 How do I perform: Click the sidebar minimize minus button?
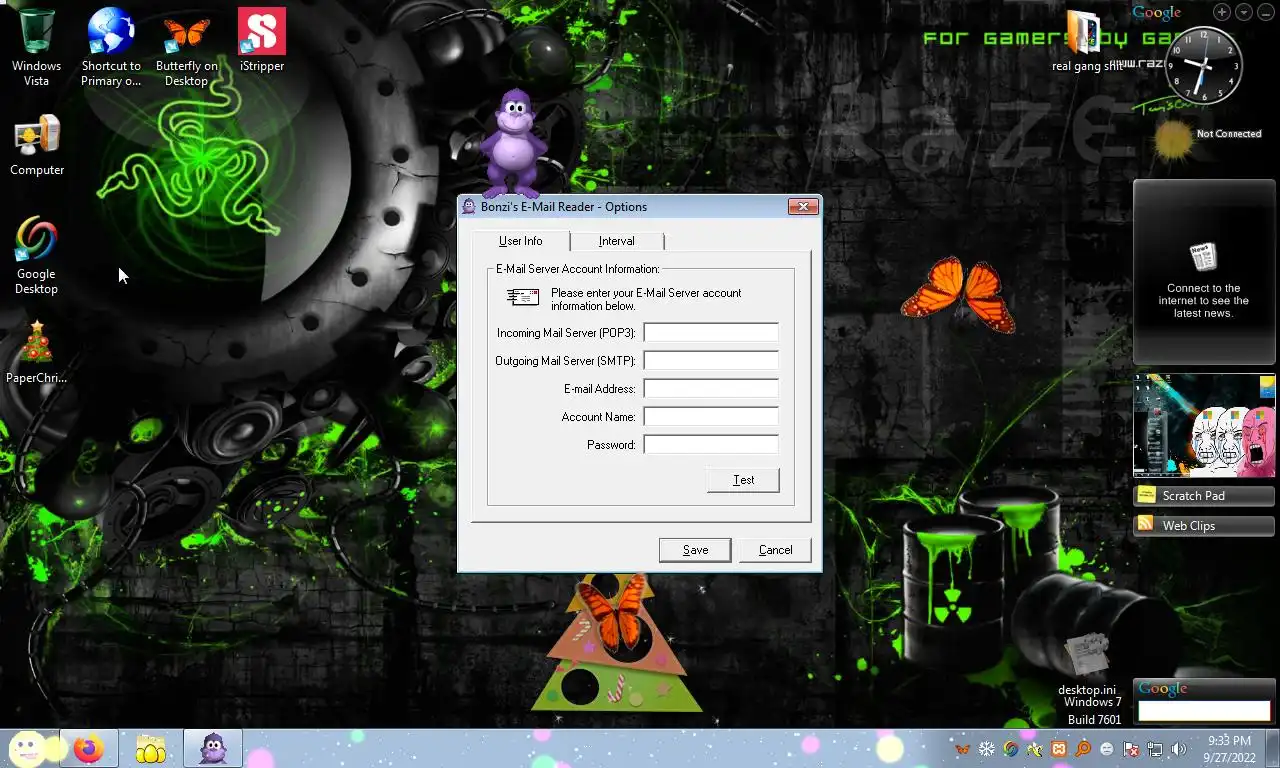point(1265,12)
